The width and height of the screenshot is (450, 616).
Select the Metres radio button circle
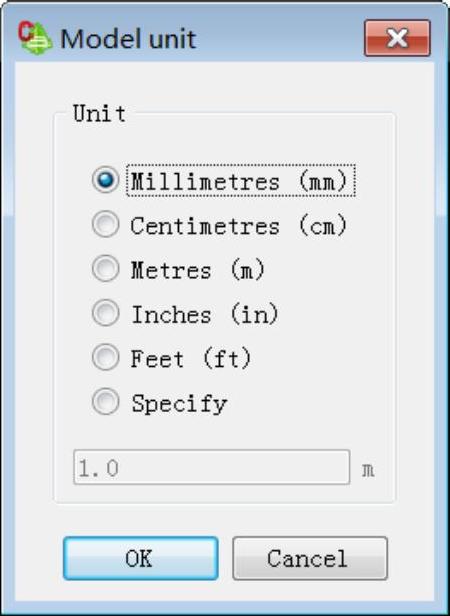click(x=105, y=268)
